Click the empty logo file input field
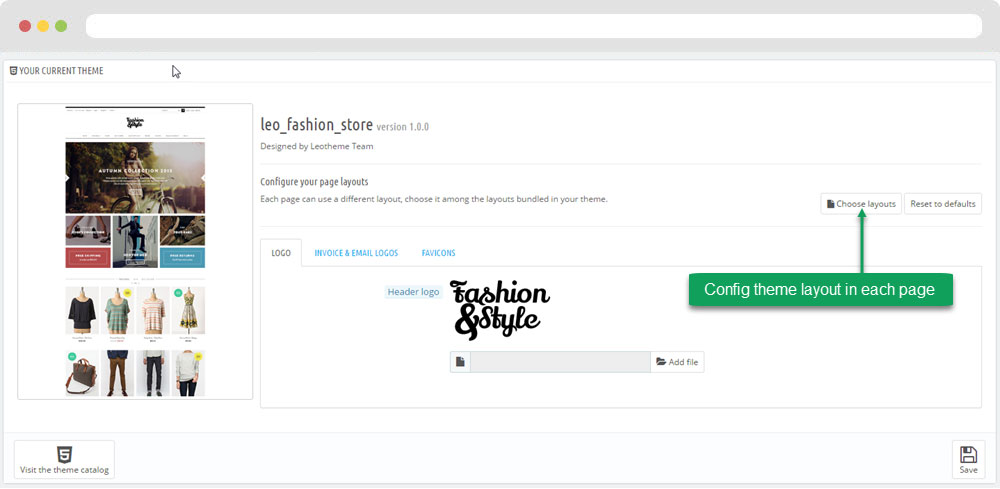 click(560, 362)
